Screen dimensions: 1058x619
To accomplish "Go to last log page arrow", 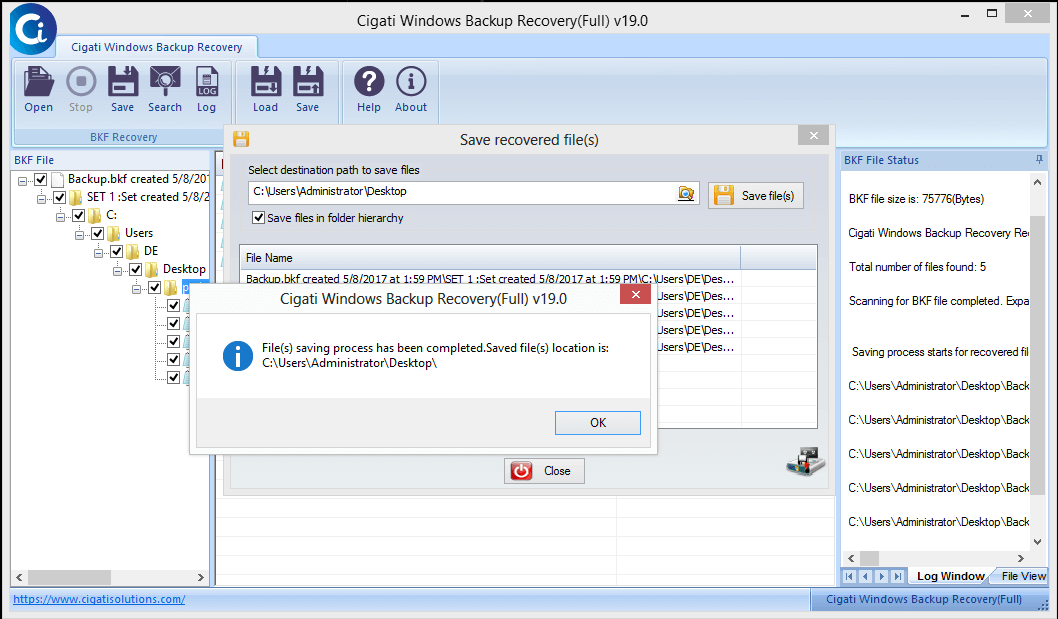I will 897,576.
